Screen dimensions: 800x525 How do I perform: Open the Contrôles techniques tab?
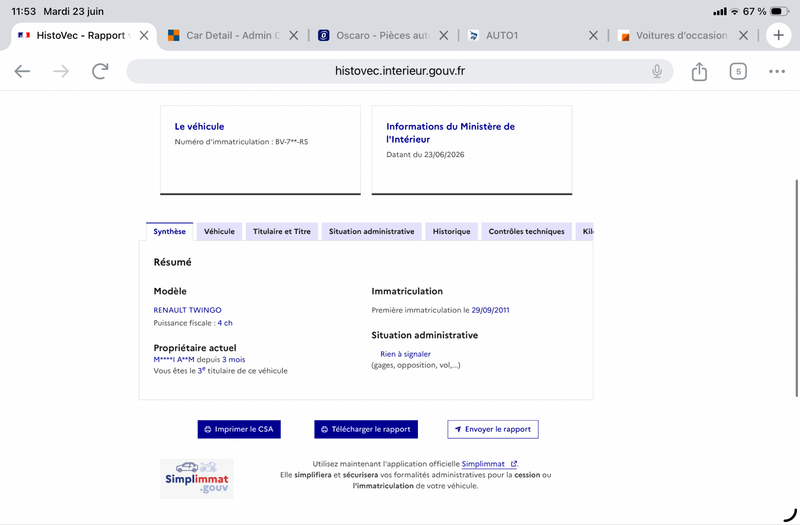coord(527,231)
